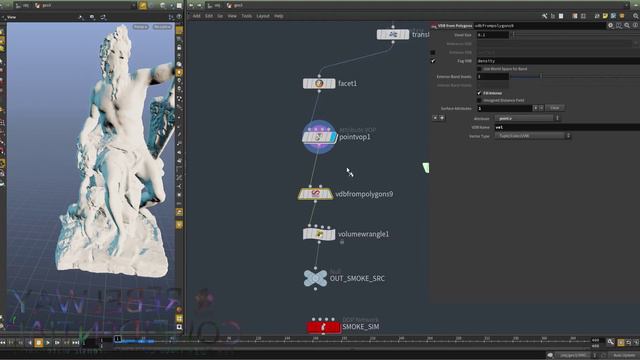
Task: Adjust the Exterior Band Voxels slider
Action: tap(575, 76)
